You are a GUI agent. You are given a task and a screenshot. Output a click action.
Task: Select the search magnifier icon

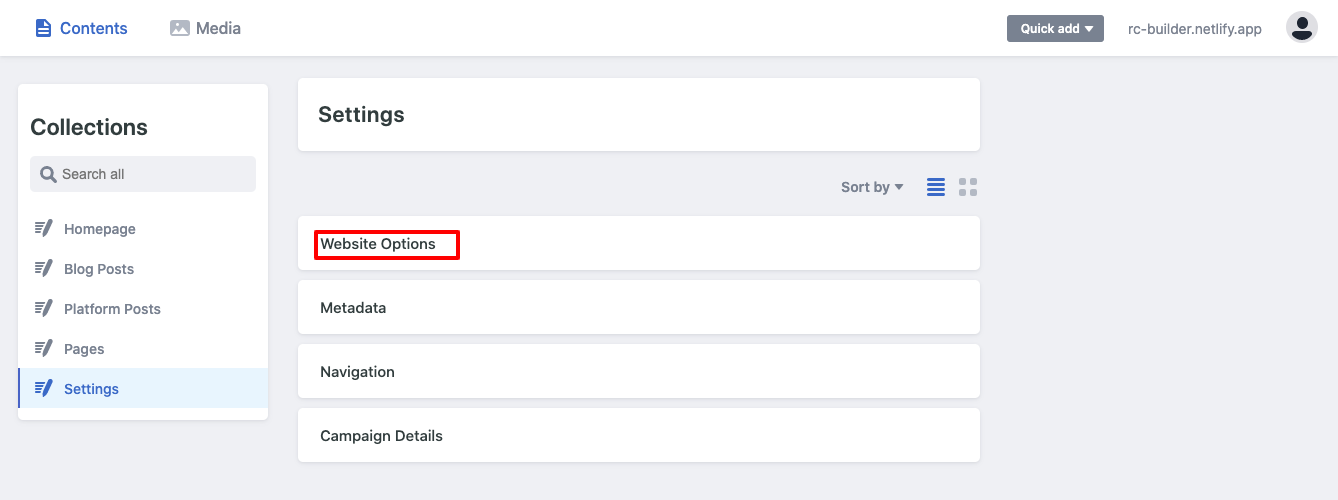pos(48,174)
